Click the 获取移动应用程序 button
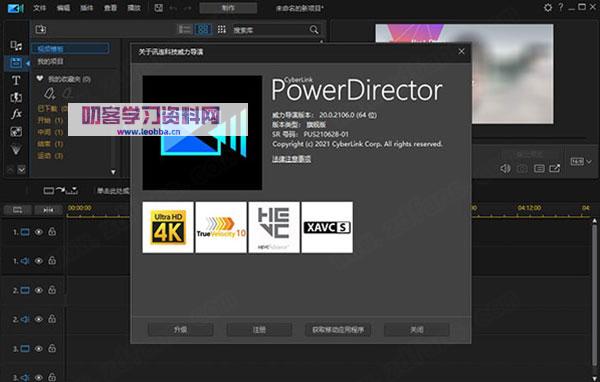The width and height of the screenshot is (600, 382). point(338,330)
